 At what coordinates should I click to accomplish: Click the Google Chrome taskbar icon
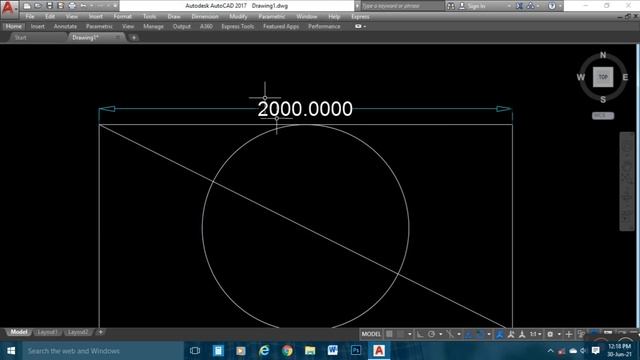click(x=287, y=351)
